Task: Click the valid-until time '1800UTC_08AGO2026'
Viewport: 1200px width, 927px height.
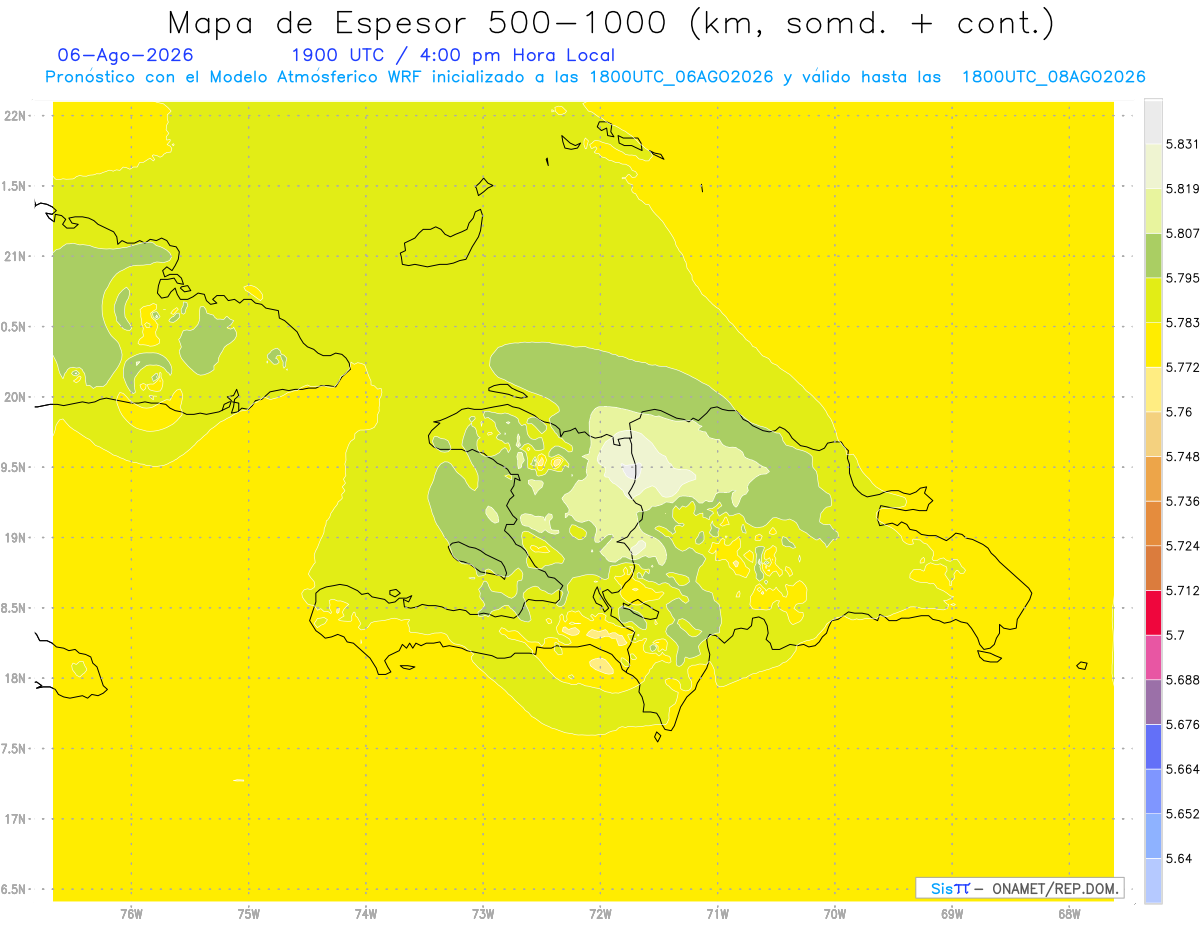Action: (1053, 77)
